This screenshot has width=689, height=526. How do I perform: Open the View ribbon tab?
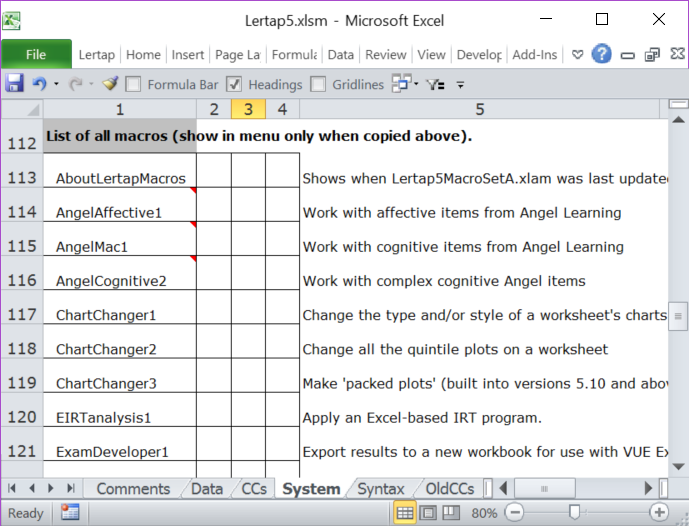click(431, 54)
